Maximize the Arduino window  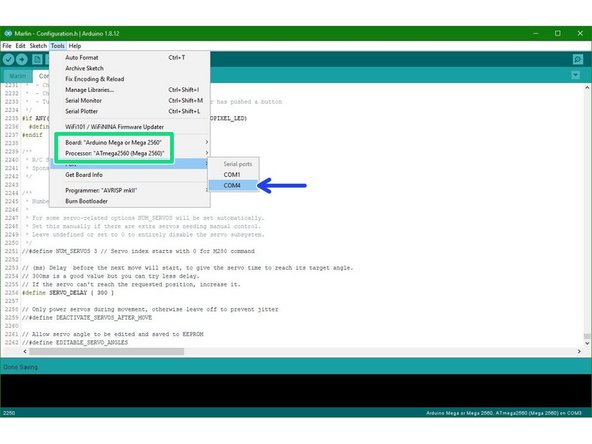coord(558,33)
